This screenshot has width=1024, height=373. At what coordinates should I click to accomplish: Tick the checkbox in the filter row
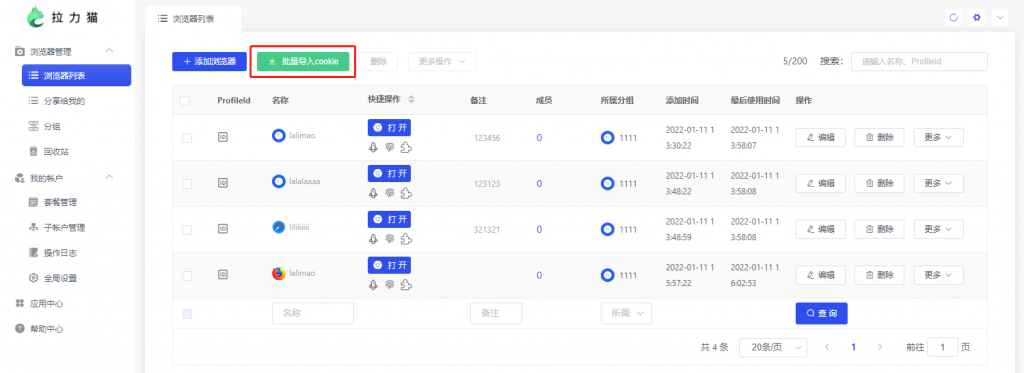click(187, 314)
